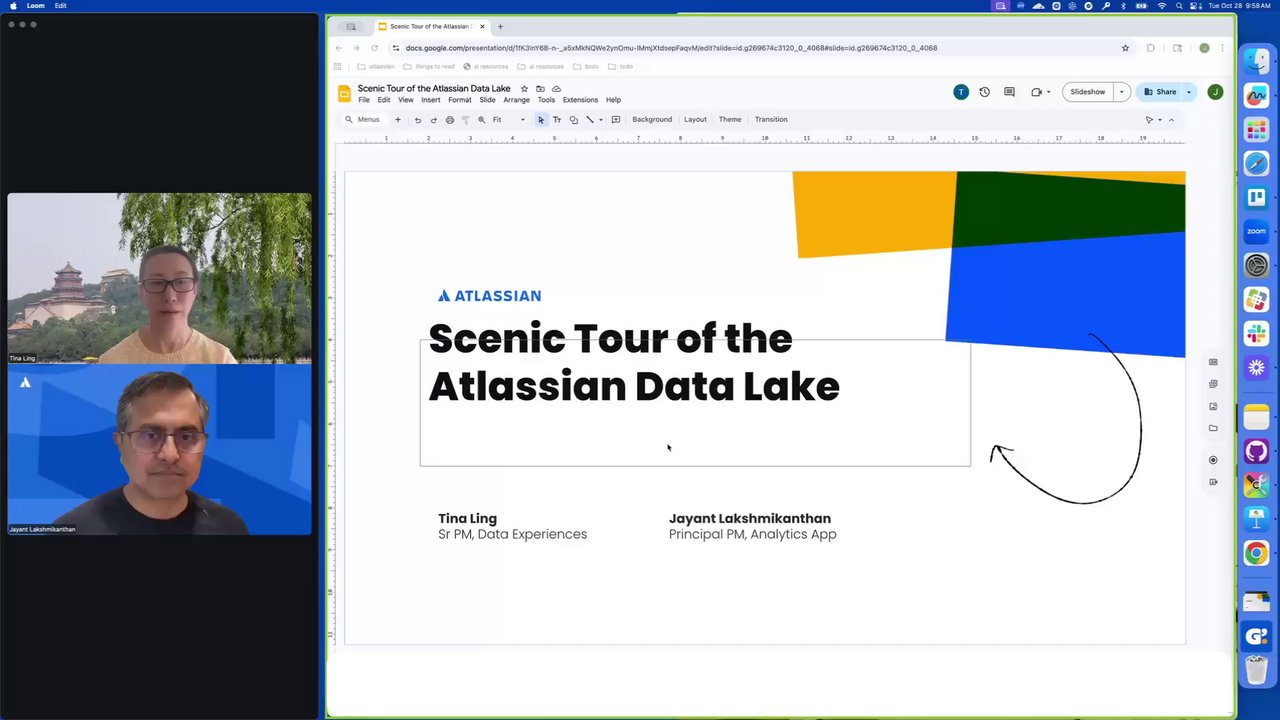Bookmark this page with the star icon
Screen dimensions: 1280x720
1125,48
